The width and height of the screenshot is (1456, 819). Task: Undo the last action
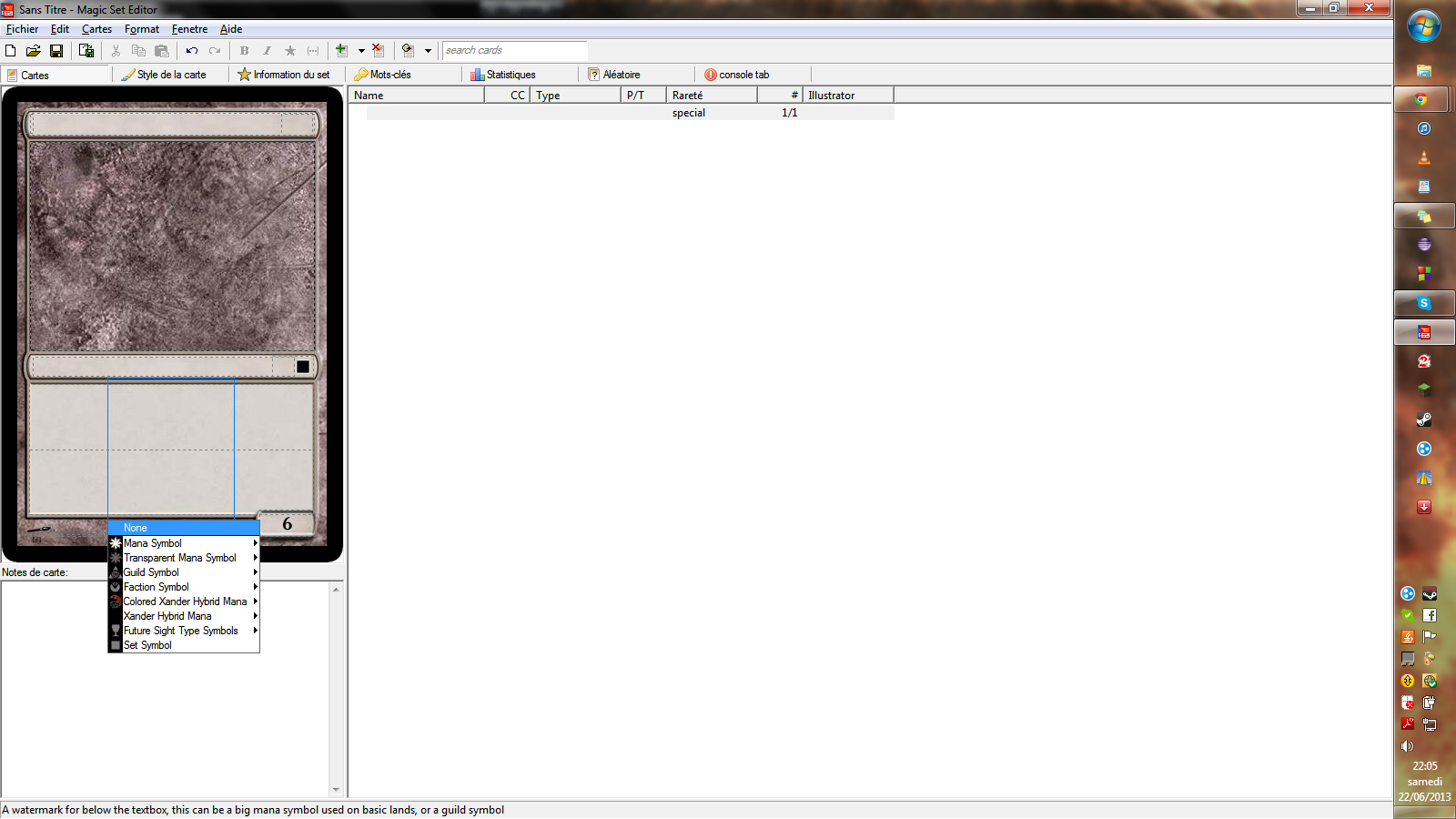pos(191,51)
